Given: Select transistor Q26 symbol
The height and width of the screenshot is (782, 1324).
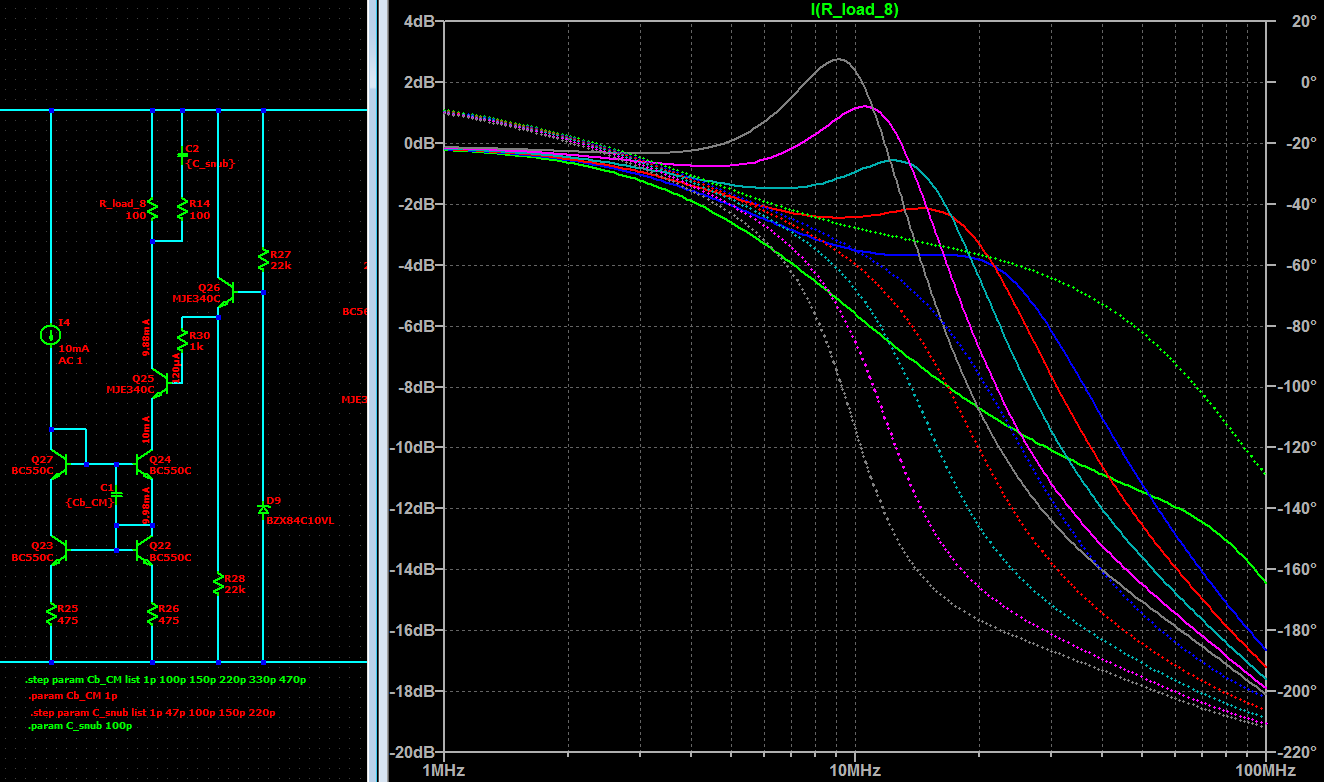Looking at the screenshot, I should (226, 292).
